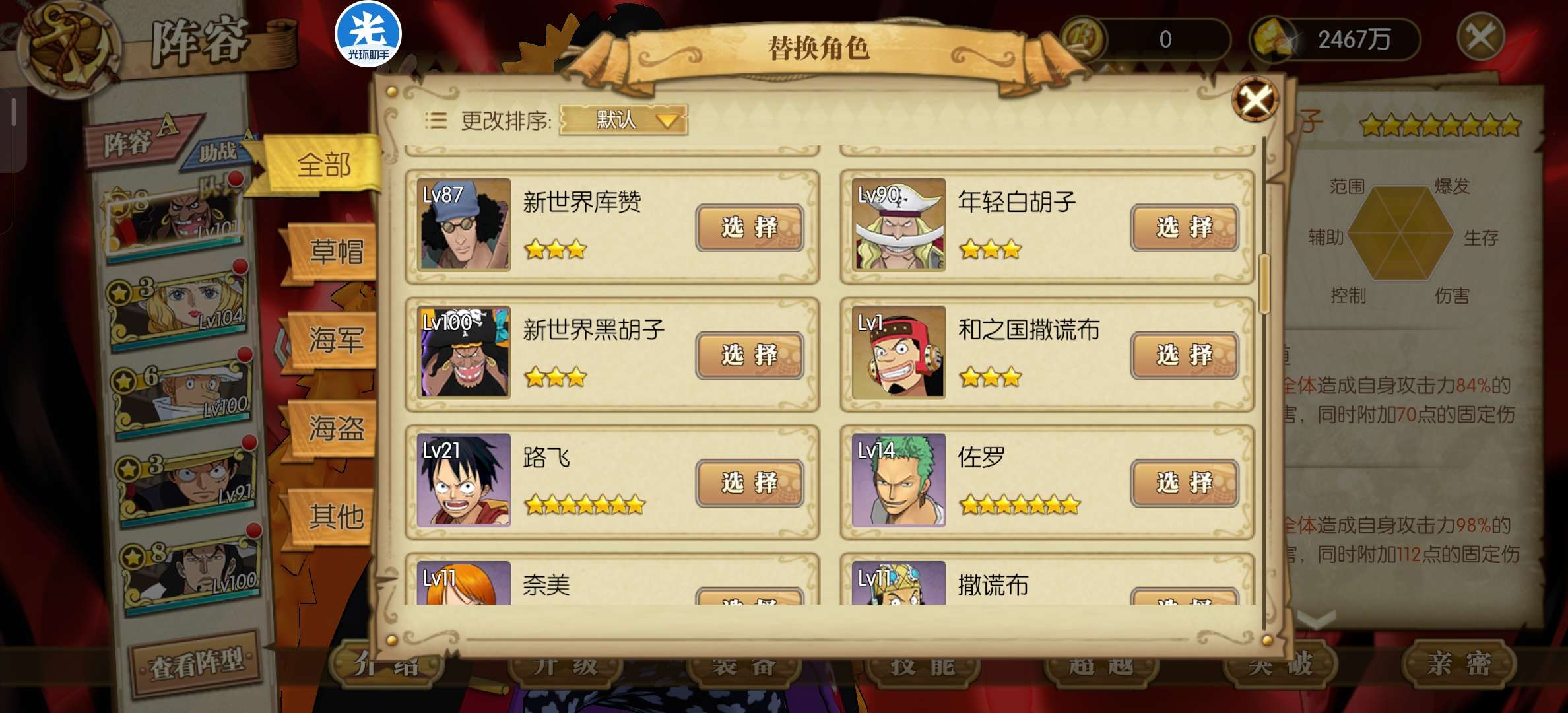Select 新世界库赞 with its 选择 button
The width and height of the screenshot is (1568, 713).
[750, 228]
